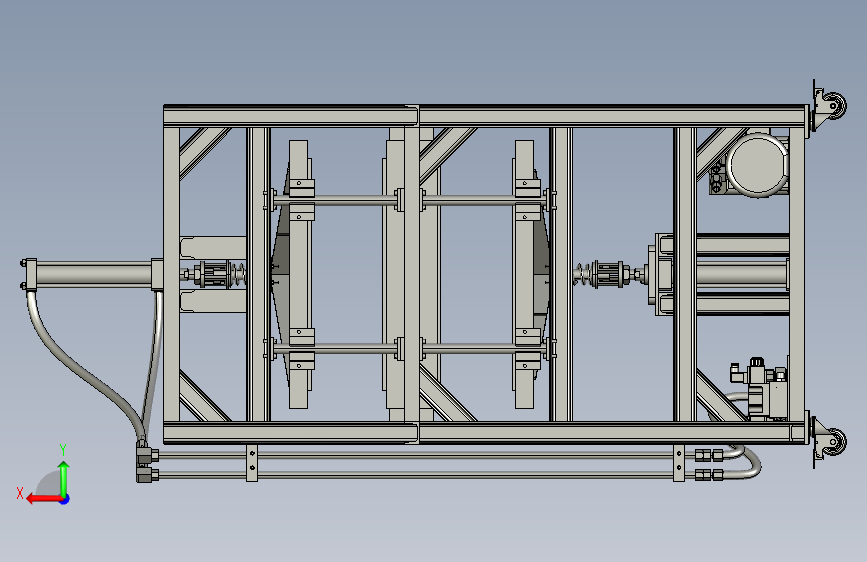Select the round electric motor in the model
The width and height of the screenshot is (867, 562).
click(758, 164)
